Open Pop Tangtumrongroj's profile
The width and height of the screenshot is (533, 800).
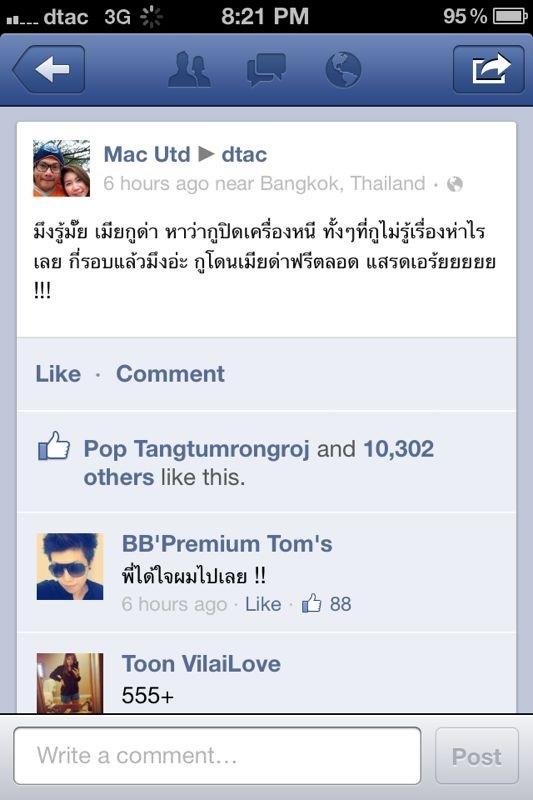(x=196, y=449)
